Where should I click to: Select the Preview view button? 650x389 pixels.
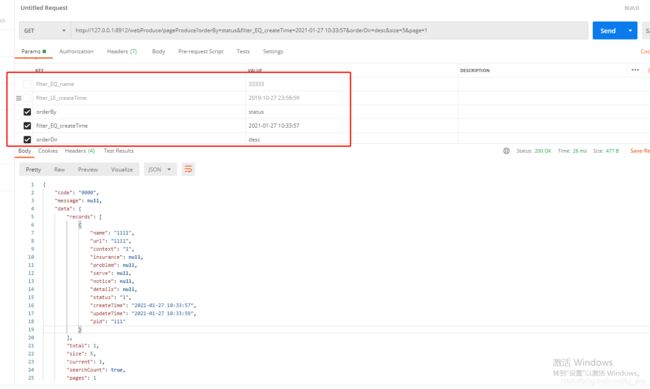tap(88, 170)
